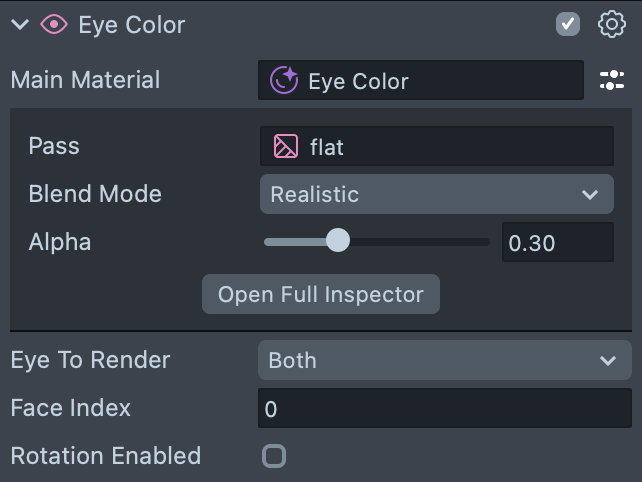
Task: Collapse the Eye Color component chevron
Action: point(20,25)
